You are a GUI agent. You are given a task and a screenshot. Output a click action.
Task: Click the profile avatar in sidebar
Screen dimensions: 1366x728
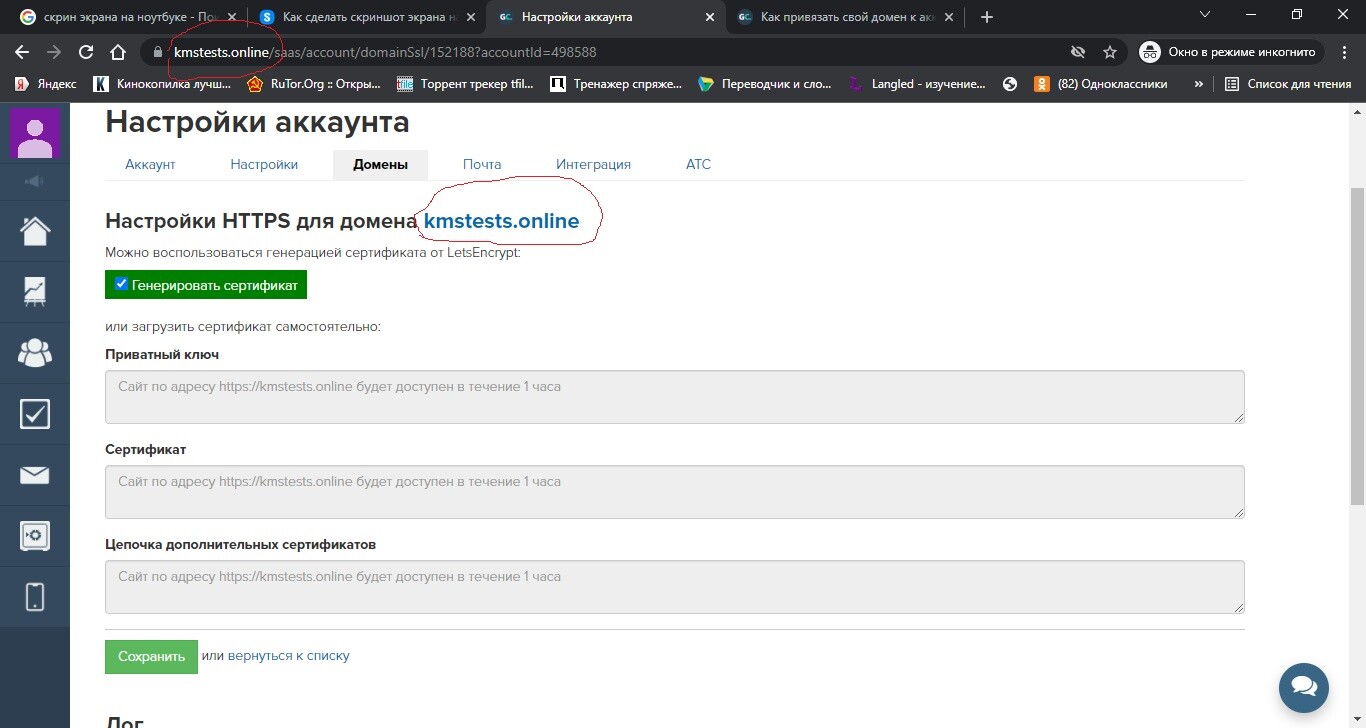[x=35, y=134]
